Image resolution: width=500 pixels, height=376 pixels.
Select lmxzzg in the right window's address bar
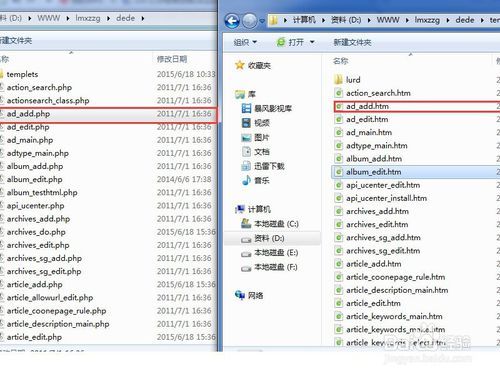[427, 20]
